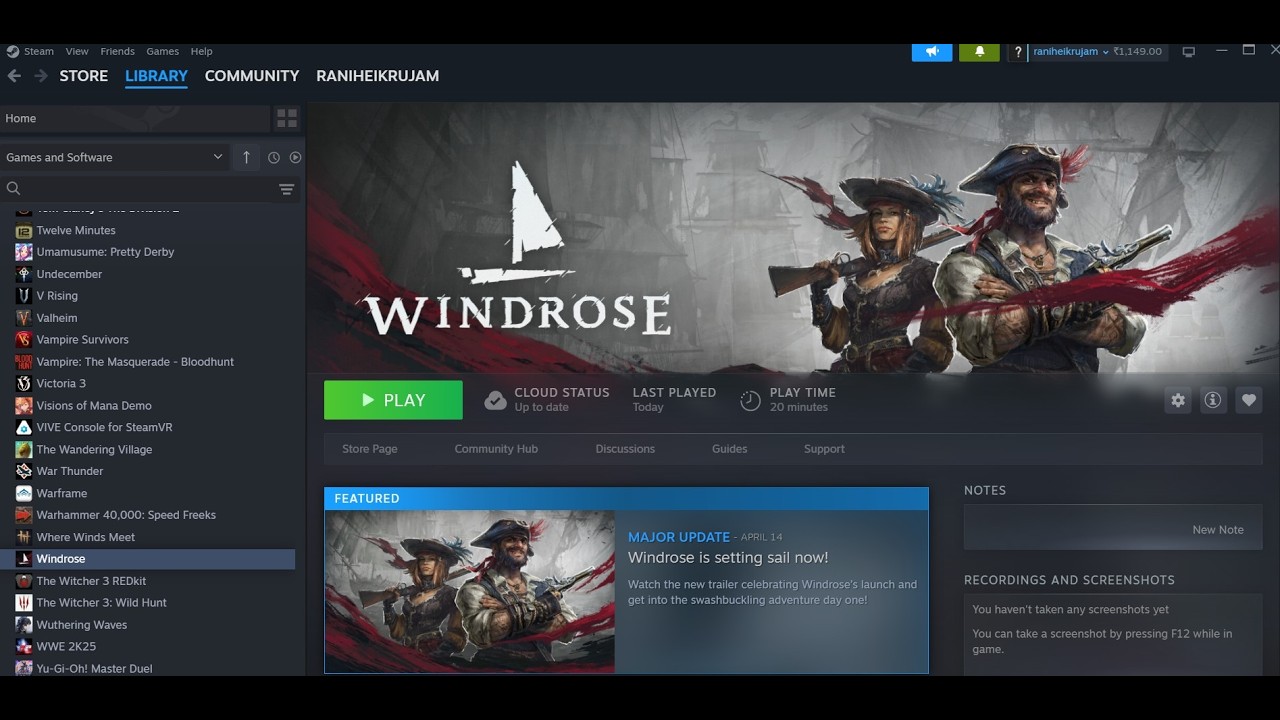Click the green PLAY button
Image resolution: width=1280 pixels, height=720 pixels.
point(393,400)
